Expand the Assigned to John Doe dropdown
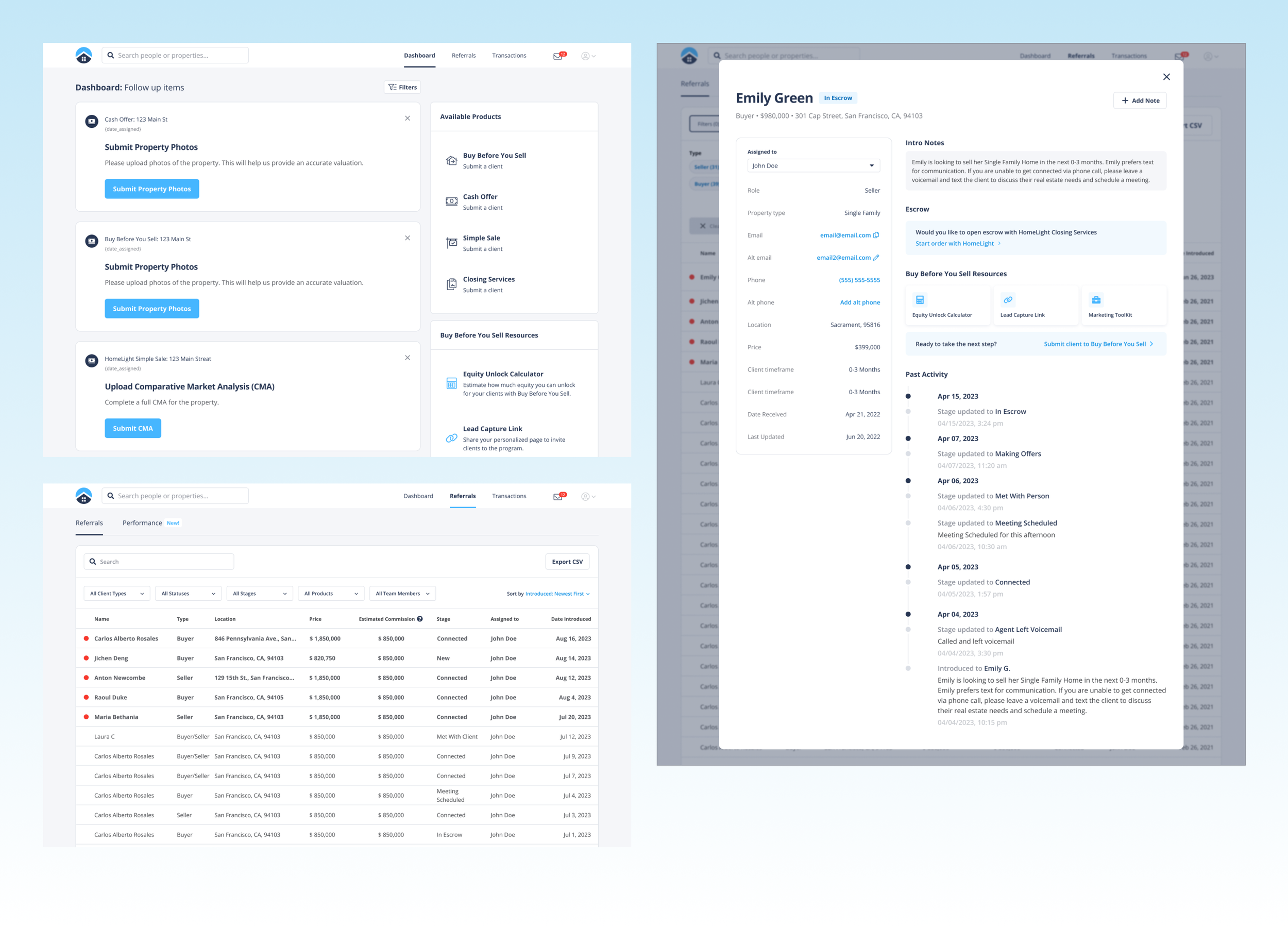Screen dimensions: 1288x928 813,166
